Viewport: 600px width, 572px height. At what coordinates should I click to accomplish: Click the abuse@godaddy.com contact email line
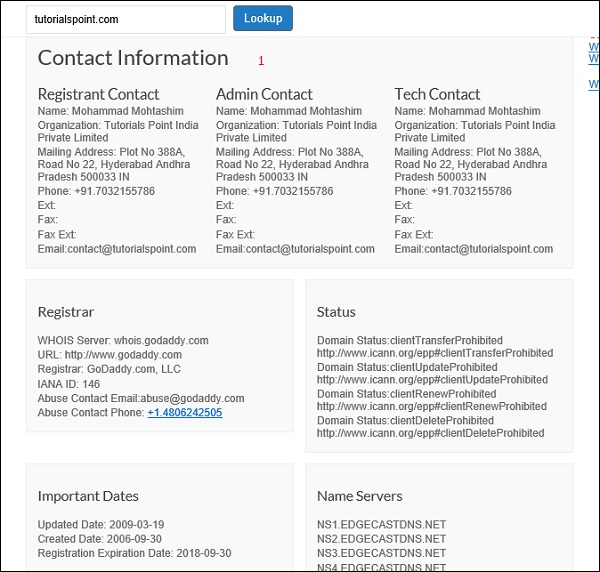[141, 398]
